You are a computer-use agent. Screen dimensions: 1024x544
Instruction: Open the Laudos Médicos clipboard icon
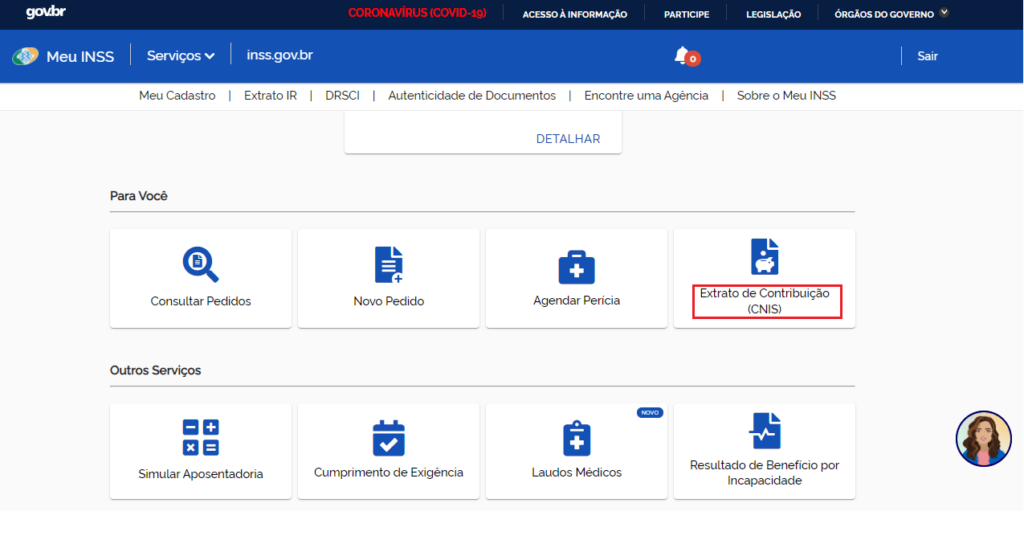click(x=576, y=438)
